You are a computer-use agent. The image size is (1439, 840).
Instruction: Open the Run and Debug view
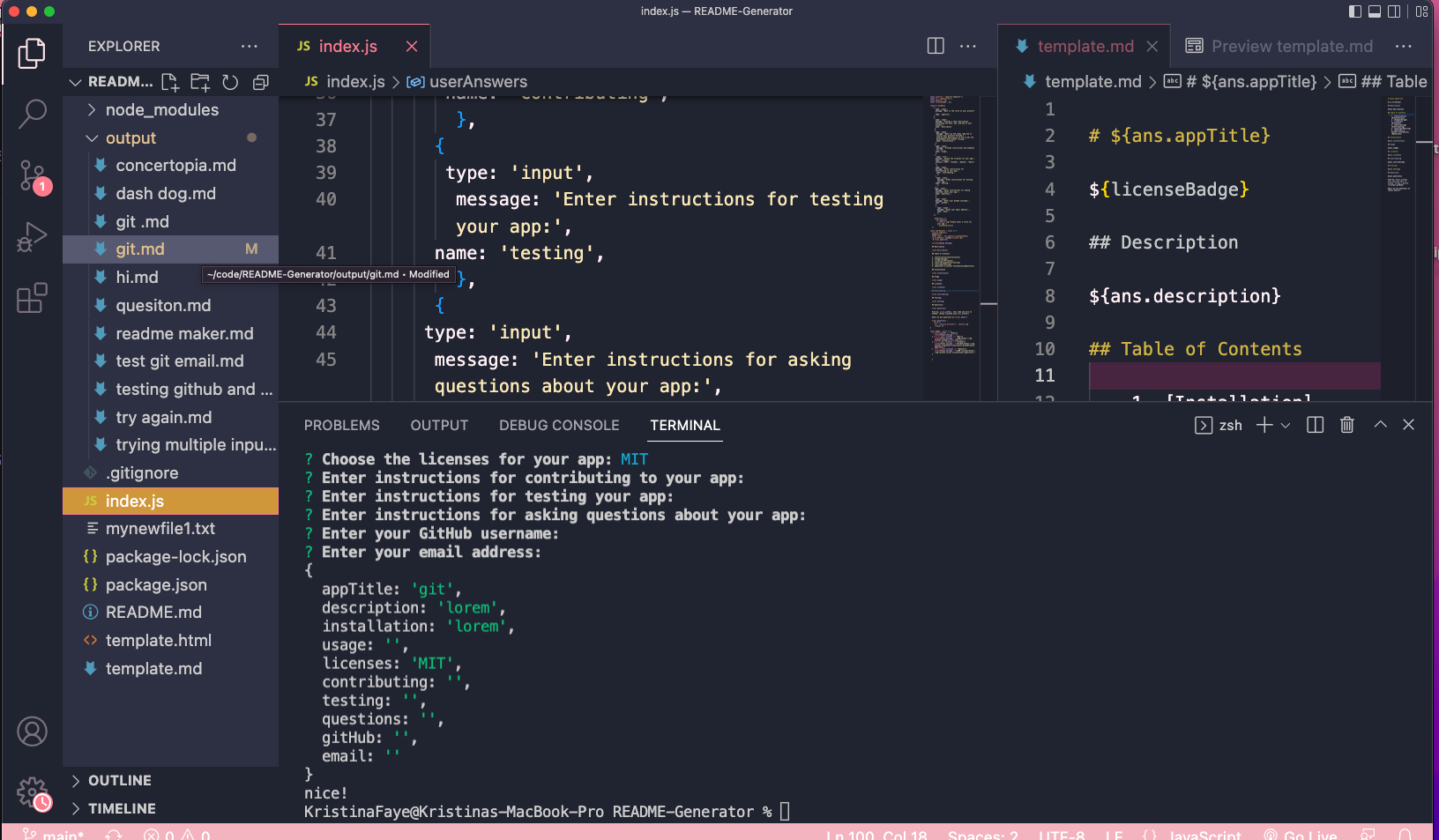tap(32, 237)
